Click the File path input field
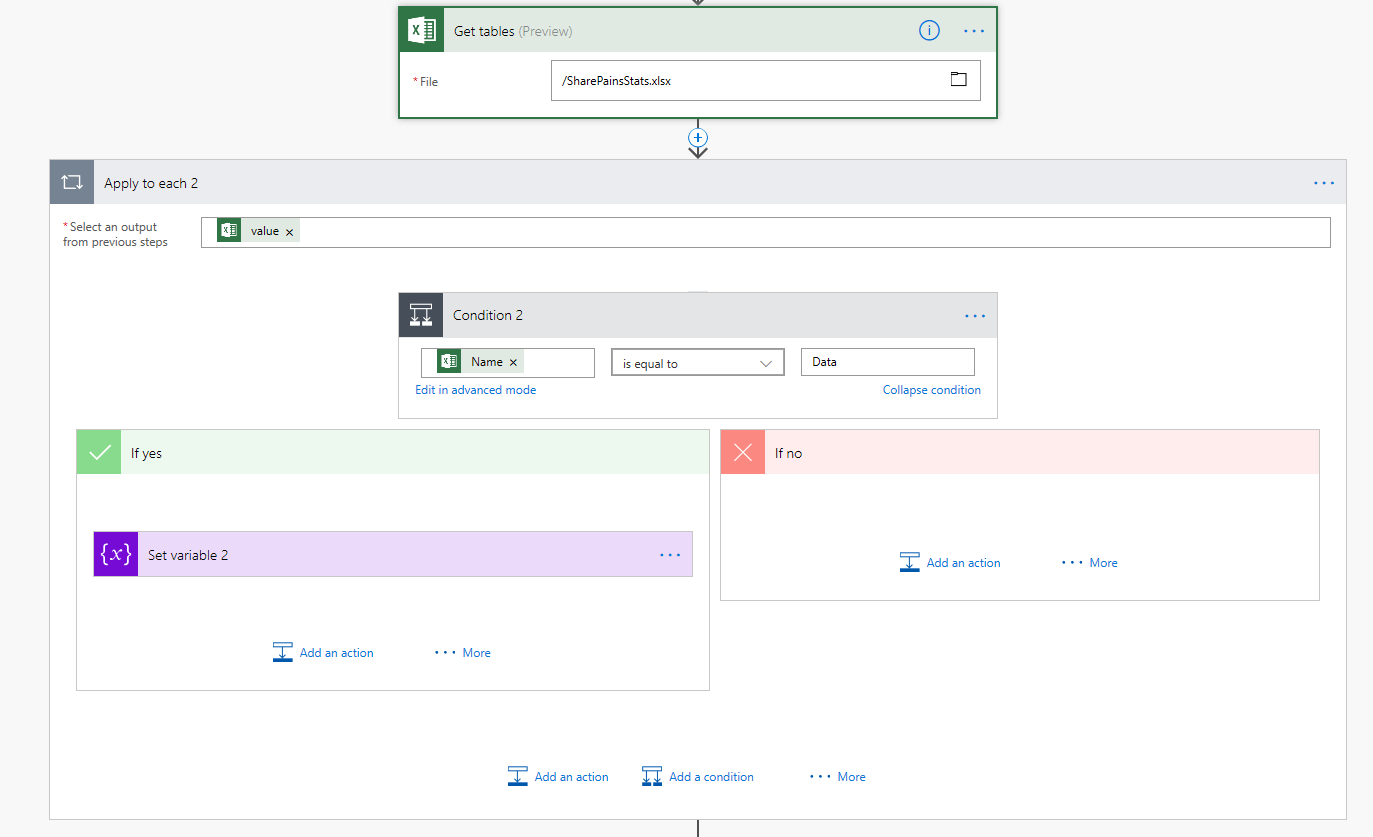This screenshot has height=837, width=1373. 765,81
